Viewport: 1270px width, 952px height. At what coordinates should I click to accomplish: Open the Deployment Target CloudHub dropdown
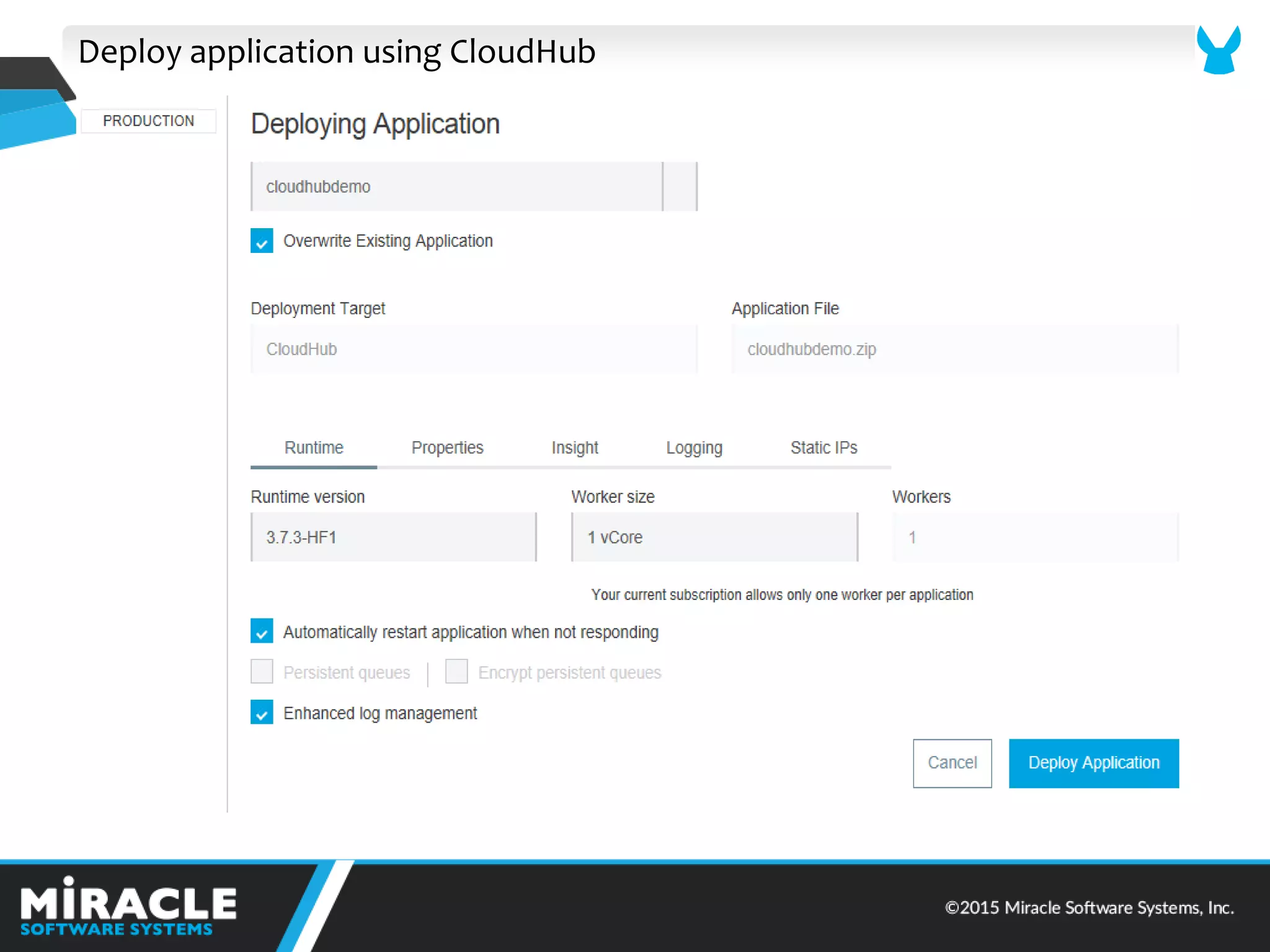474,349
